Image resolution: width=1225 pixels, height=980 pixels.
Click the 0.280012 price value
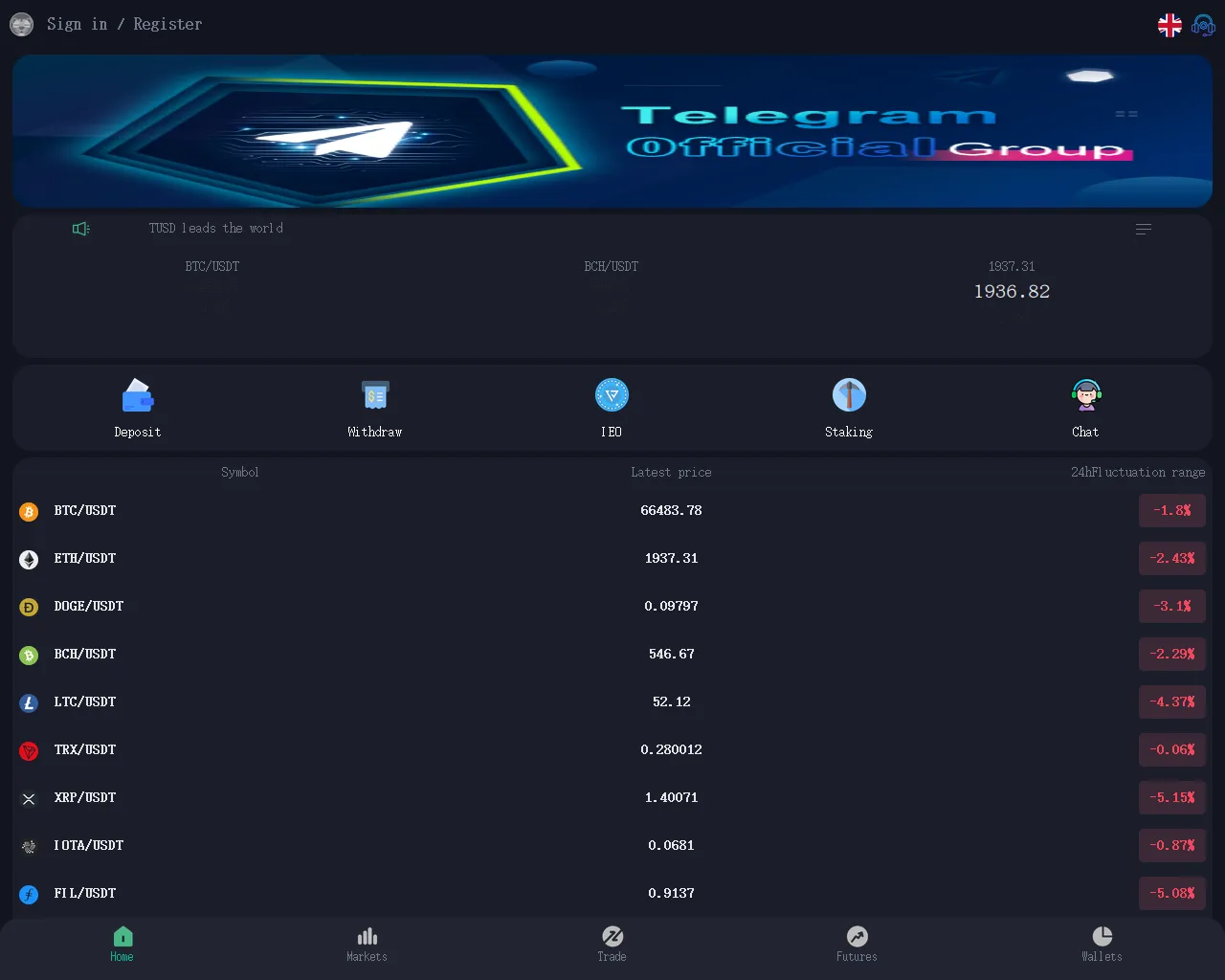click(671, 750)
